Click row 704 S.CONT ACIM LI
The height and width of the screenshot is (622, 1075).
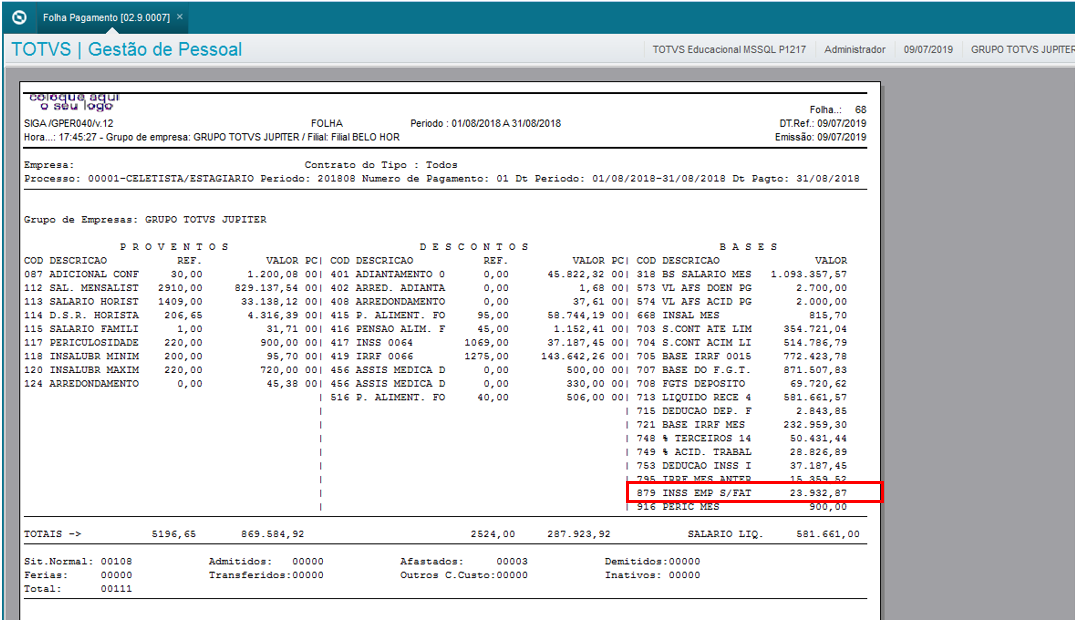pyautogui.click(x=742, y=343)
